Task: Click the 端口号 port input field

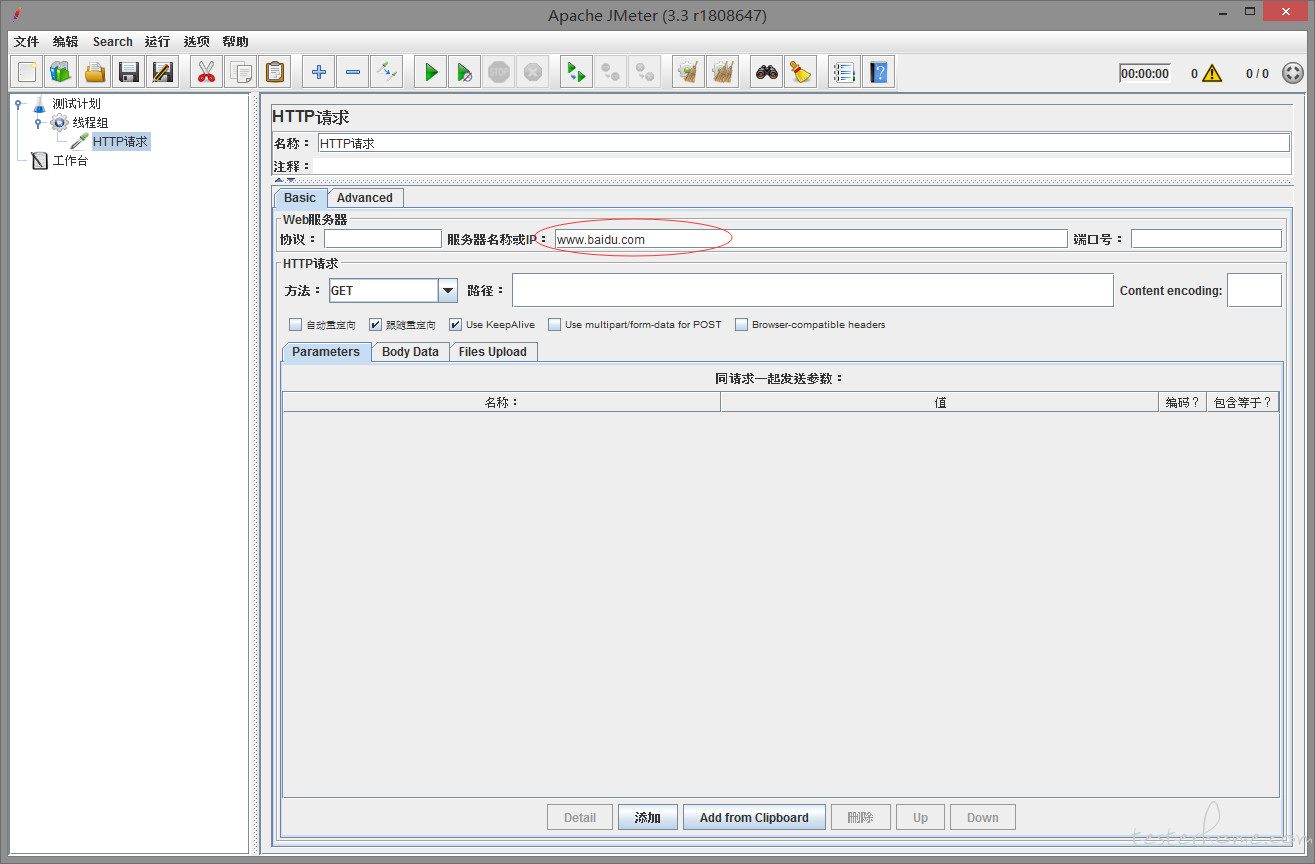Action: click(1206, 239)
